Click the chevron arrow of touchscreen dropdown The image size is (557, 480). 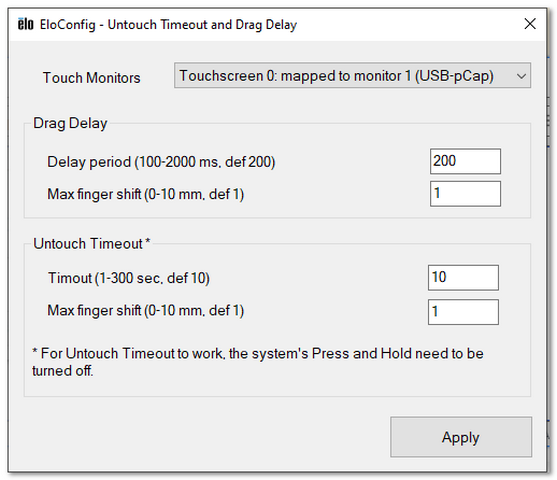point(521,76)
